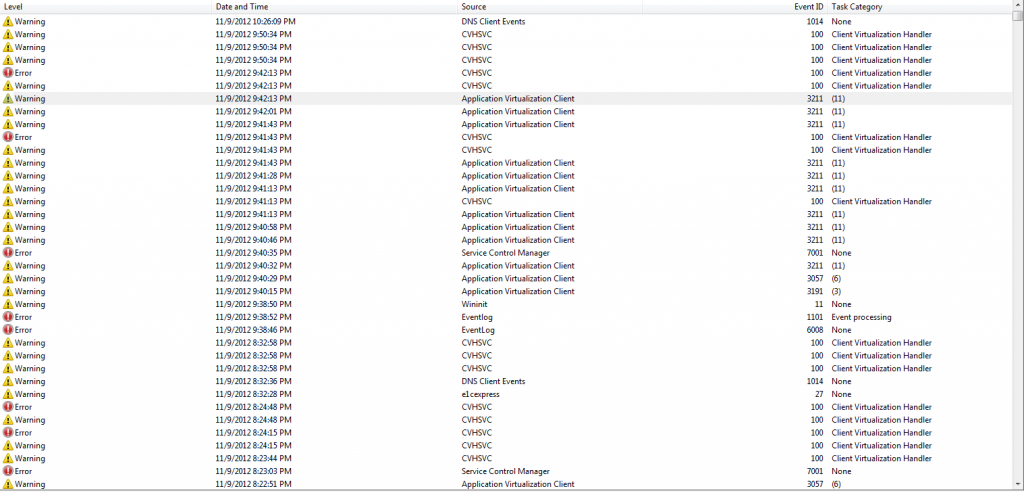Click event ID 11 in the Wininit row
This screenshot has height=492, width=1024.
[819, 304]
